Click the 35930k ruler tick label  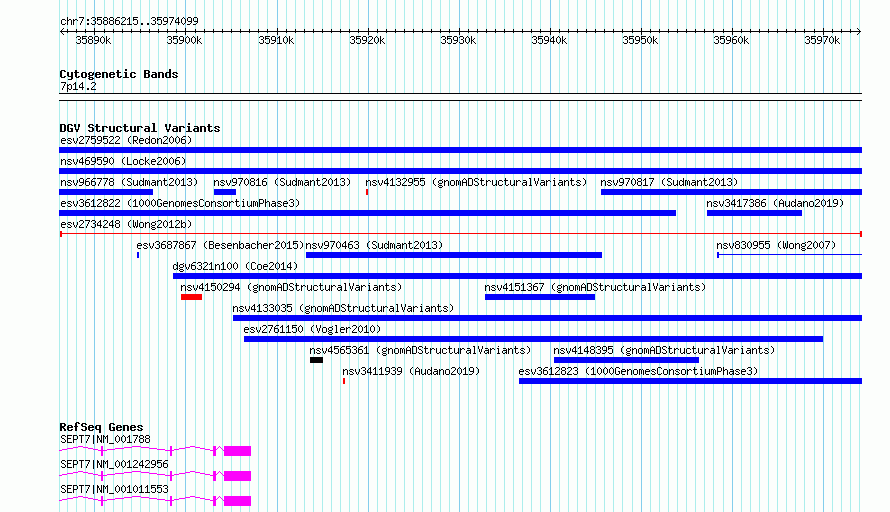click(x=458, y=40)
